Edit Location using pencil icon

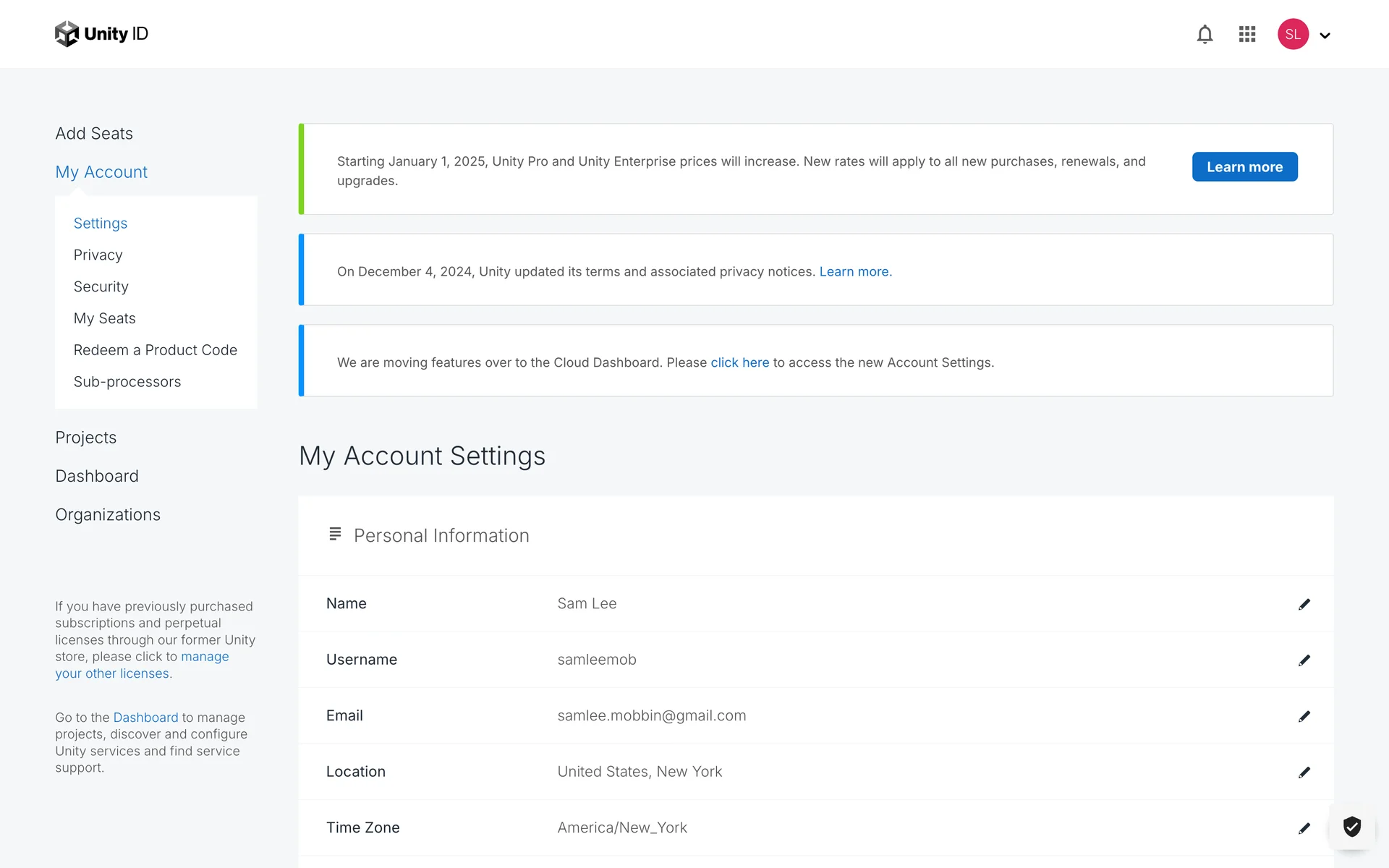1304,772
